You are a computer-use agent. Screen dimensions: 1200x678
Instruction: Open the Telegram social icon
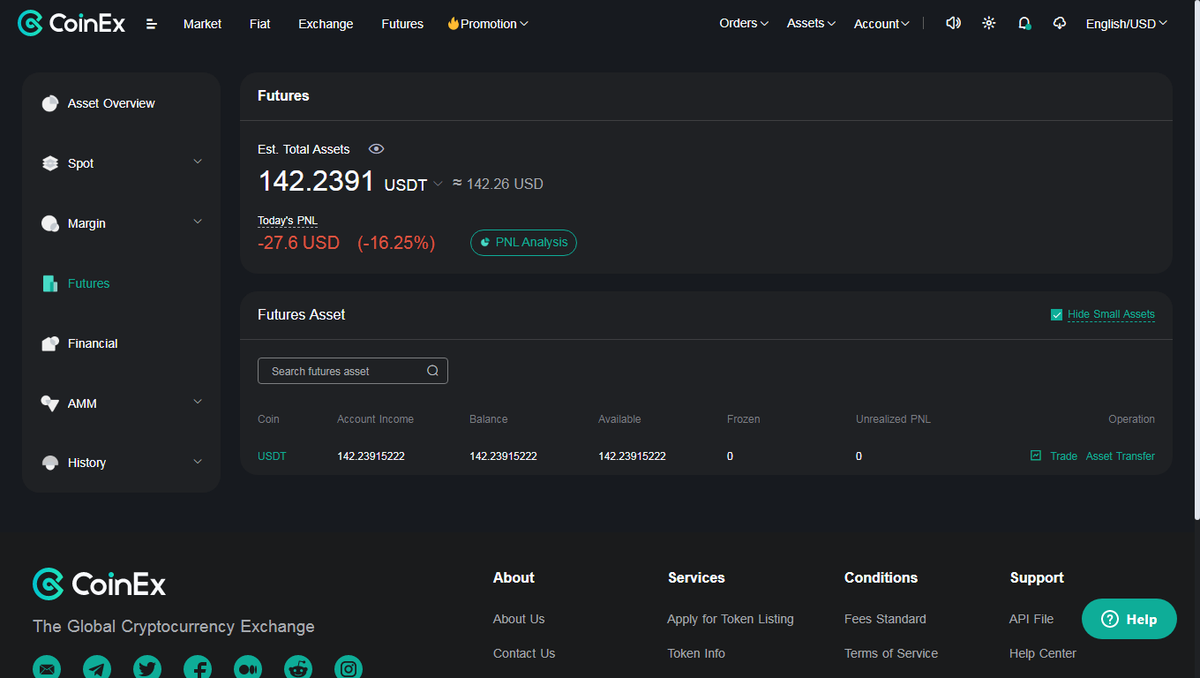97,667
